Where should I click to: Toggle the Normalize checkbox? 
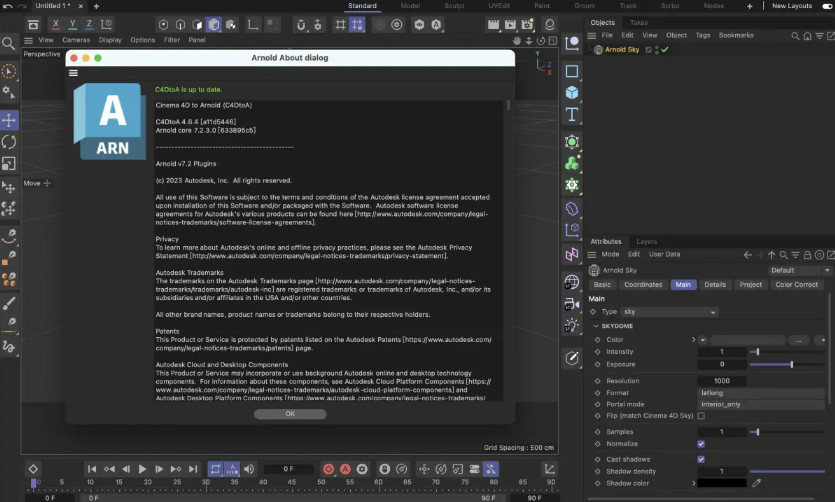[x=701, y=443]
